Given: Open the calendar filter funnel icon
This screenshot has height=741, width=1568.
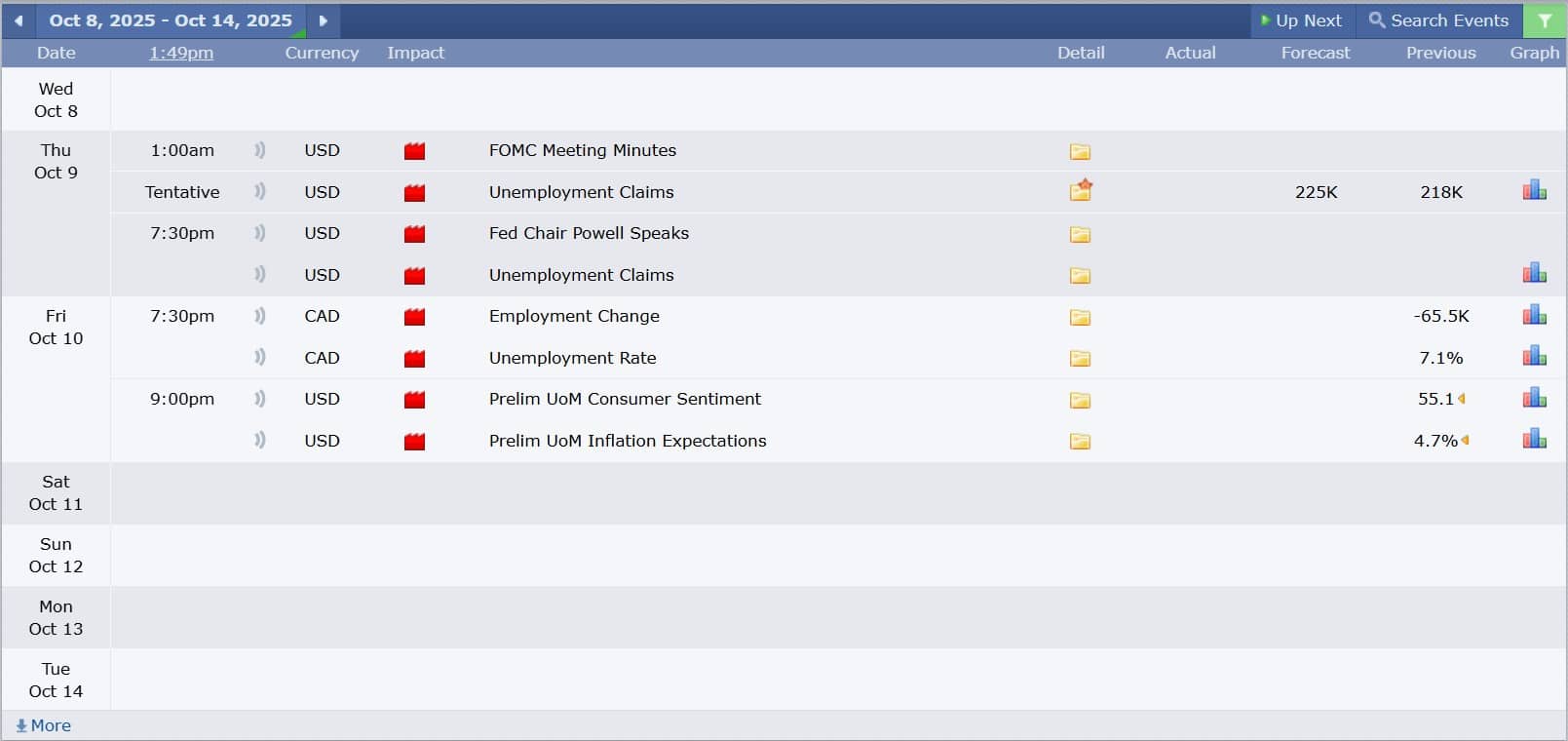Looking at the screenshot, I should (1545, 20).
